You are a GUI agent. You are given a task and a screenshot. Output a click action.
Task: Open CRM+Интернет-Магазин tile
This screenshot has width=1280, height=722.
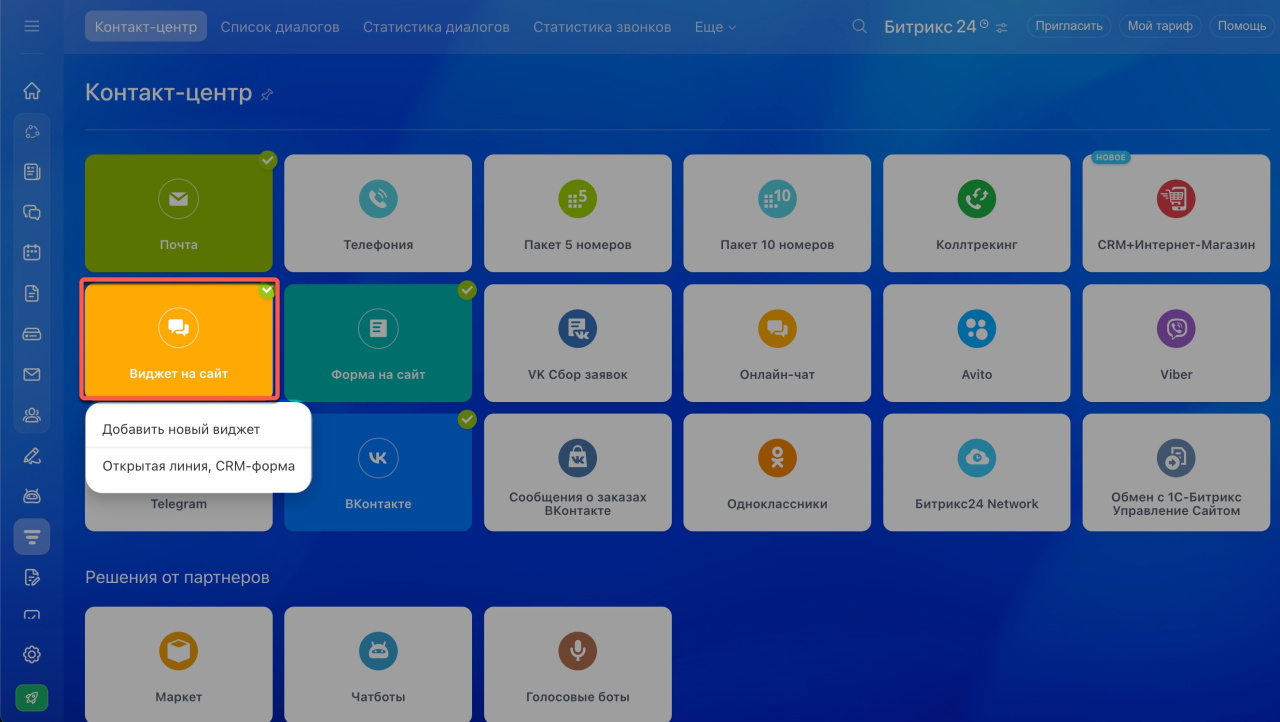tap(1176, 213)
